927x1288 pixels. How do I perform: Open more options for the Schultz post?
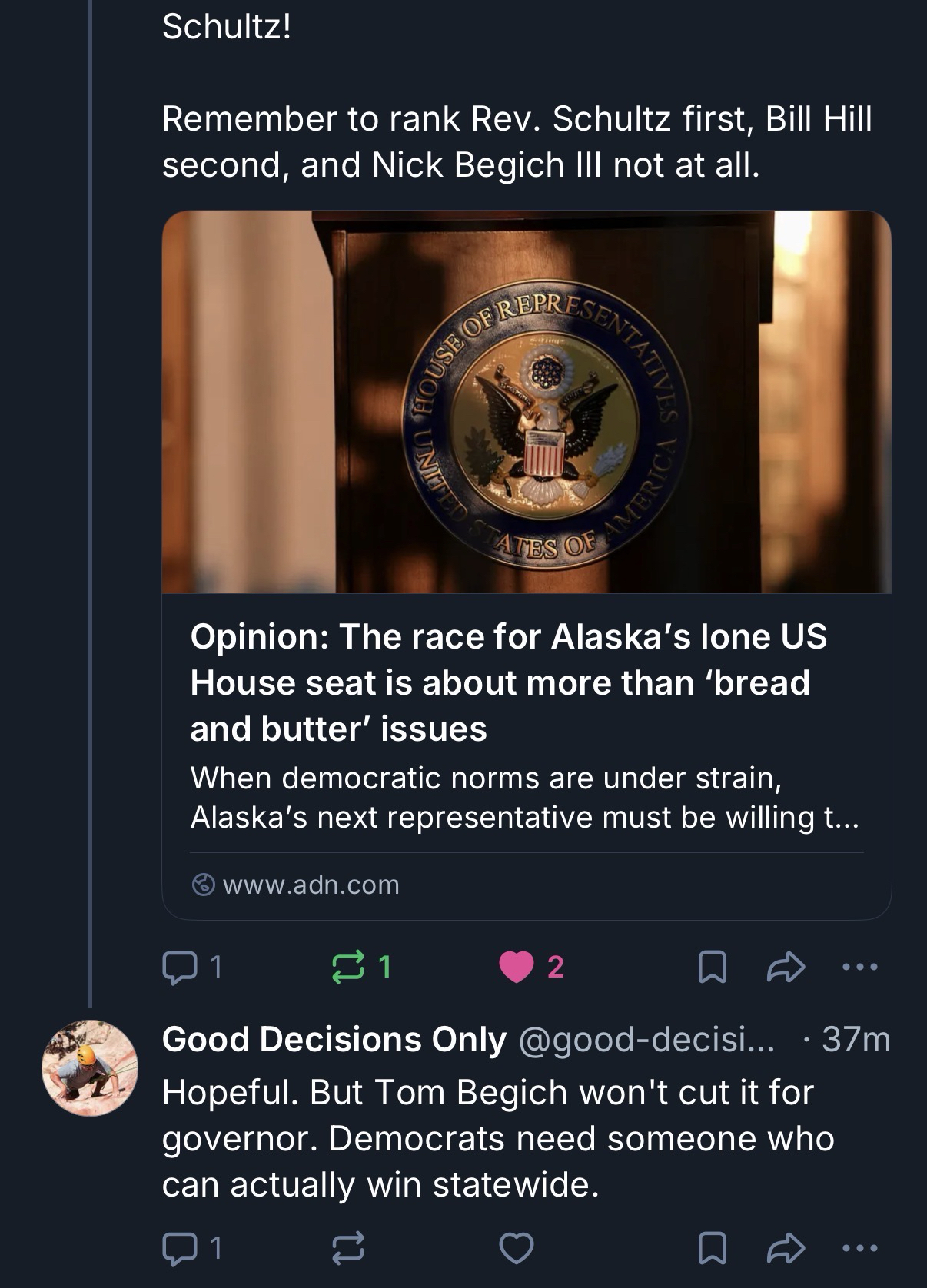tap(859, 967)
